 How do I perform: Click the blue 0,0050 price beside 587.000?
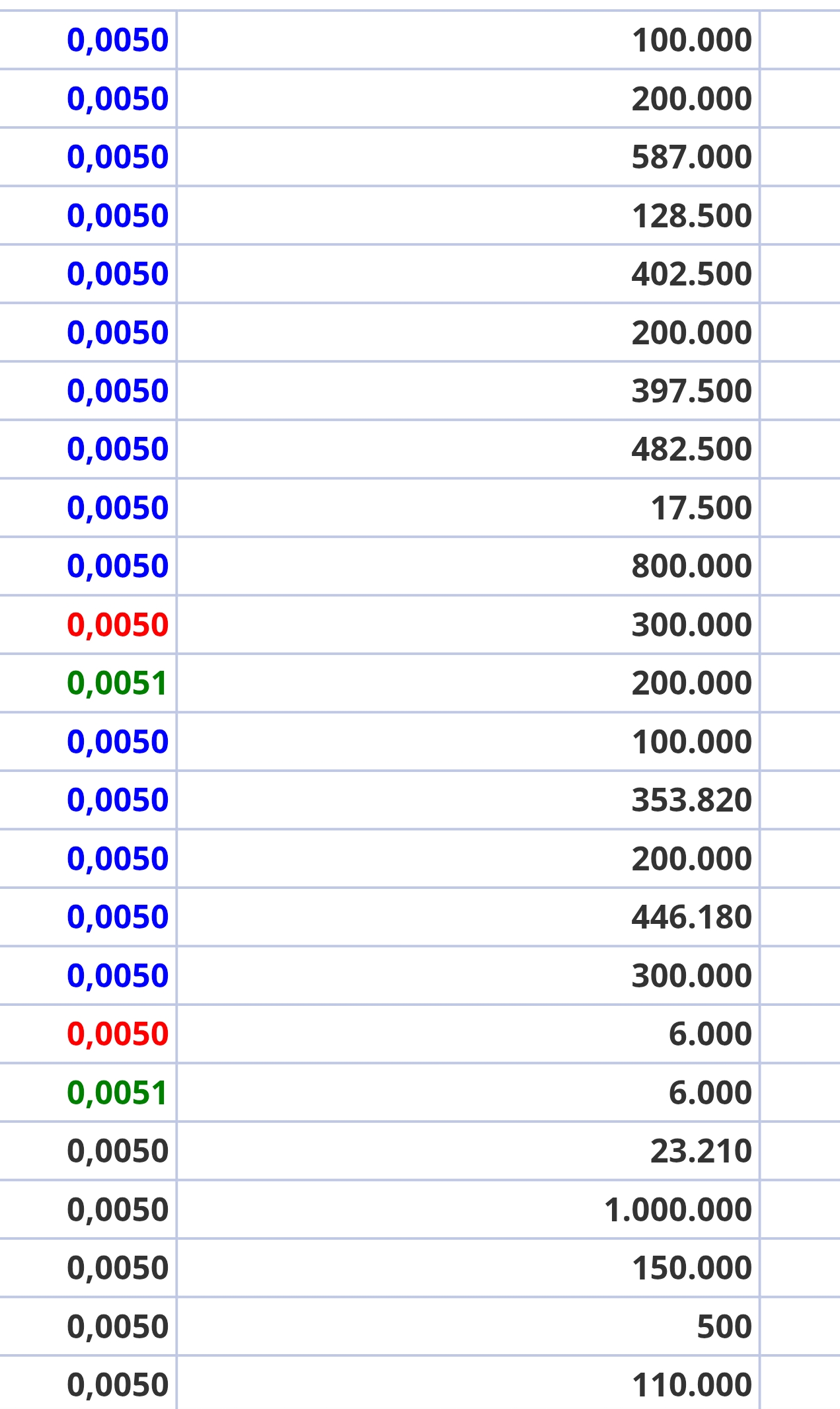pyautogui.click(x=118, y=157)
